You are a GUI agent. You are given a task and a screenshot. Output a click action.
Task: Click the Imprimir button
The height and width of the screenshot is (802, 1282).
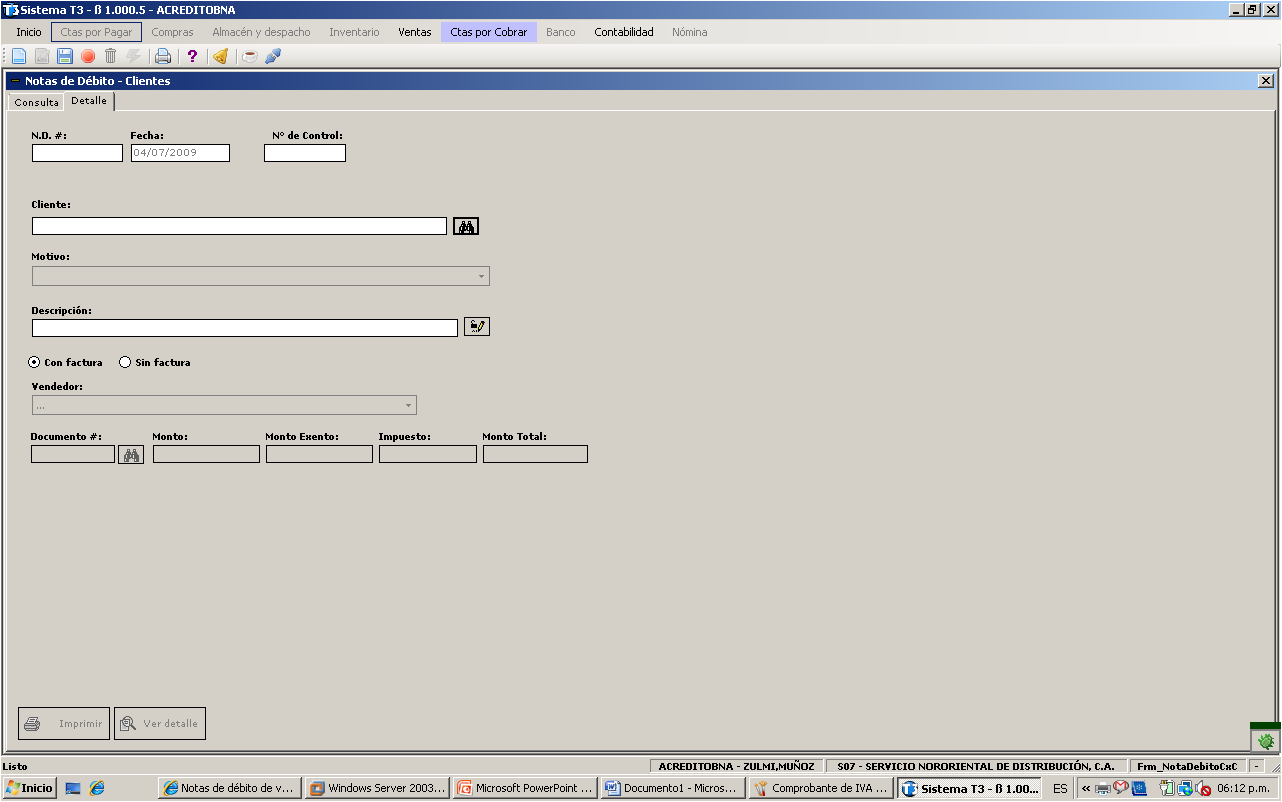[x=64, y=723]
